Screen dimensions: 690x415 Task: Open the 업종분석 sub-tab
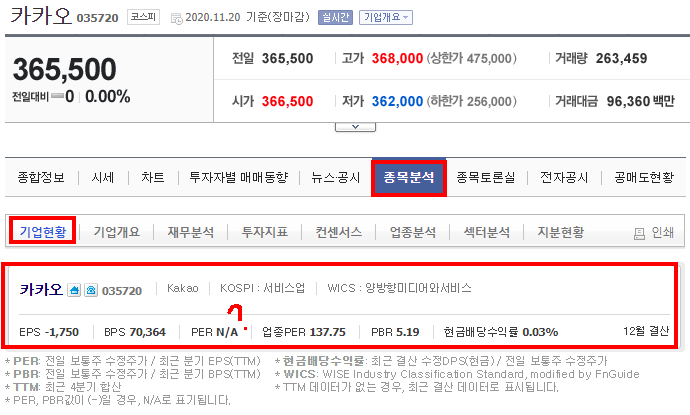pyautogui.click(x=413, y=231)
